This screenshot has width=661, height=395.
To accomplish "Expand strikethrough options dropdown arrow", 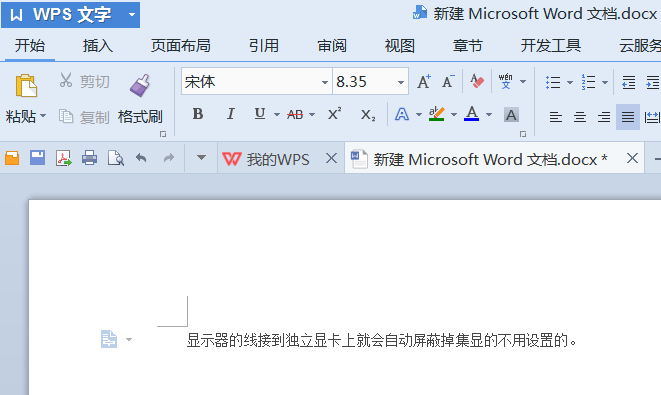I will [312, 115].
